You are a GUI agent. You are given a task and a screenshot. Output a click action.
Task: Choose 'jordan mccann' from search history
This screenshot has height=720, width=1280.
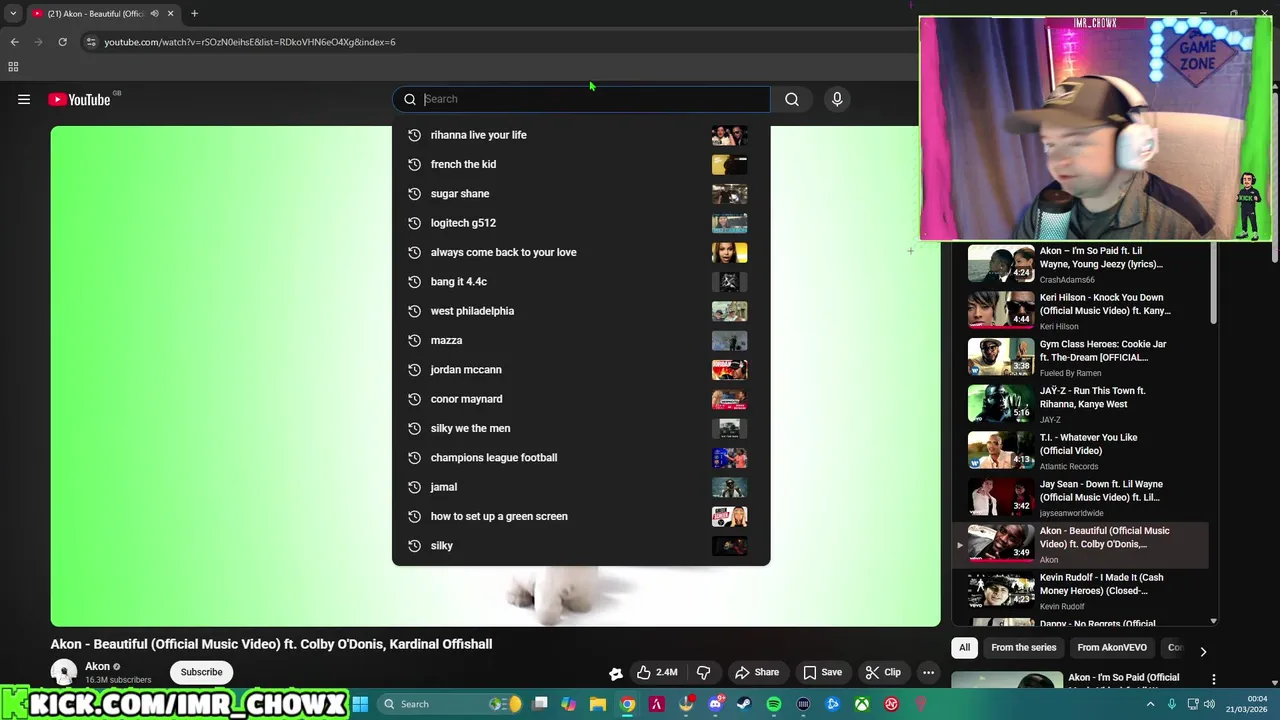581,369
